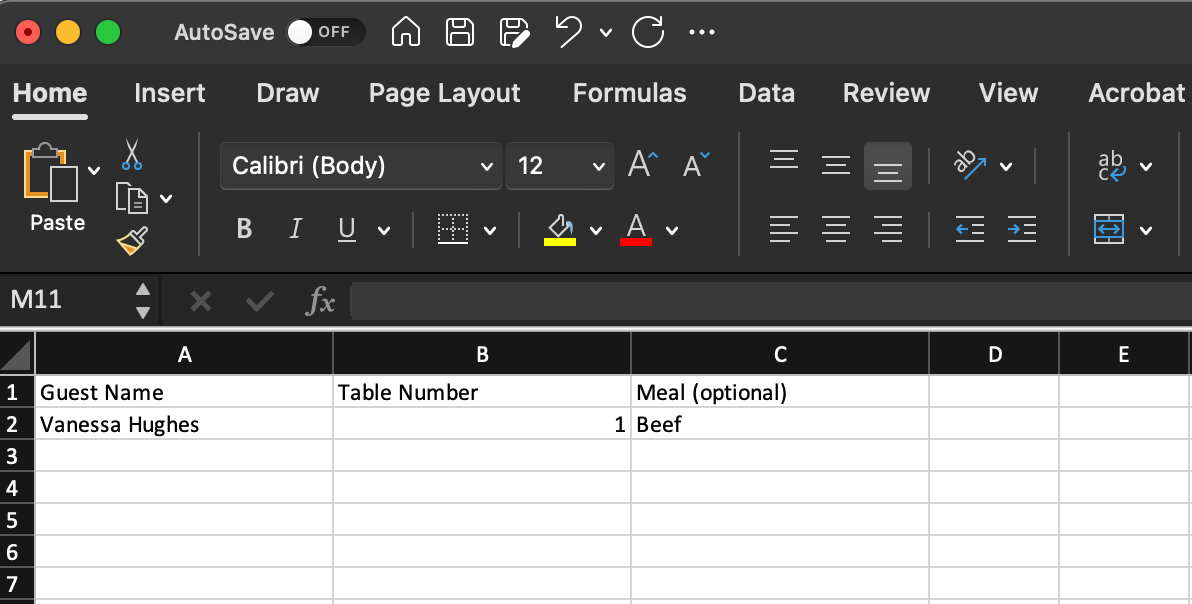Click the Insert Function fx button
The width and height of the screenshot is (1192, 604).
click(320, 301)
